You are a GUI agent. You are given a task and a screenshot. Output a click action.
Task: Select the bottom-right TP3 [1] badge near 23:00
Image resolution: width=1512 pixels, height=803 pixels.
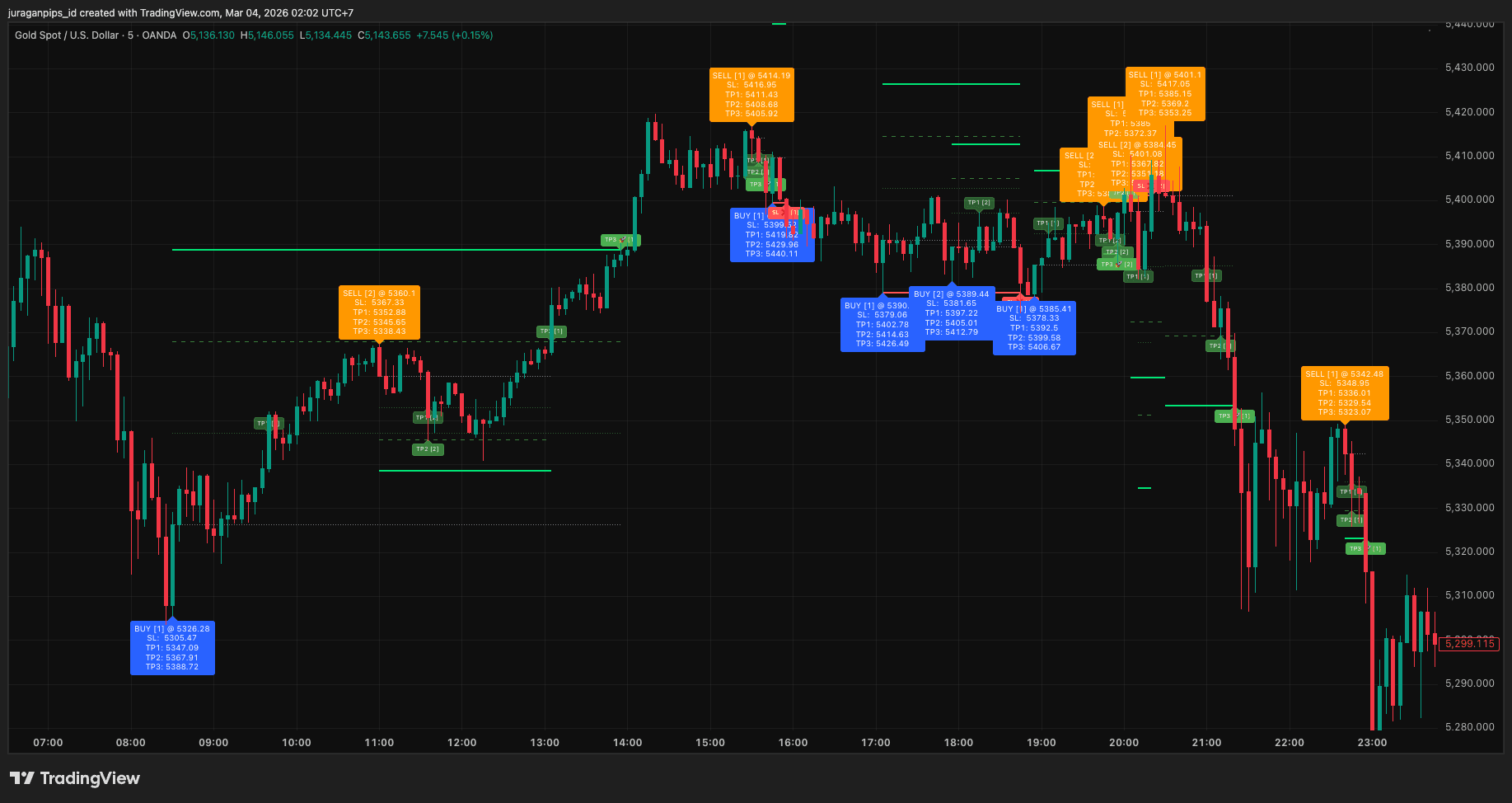click(x=1365, y=548)
